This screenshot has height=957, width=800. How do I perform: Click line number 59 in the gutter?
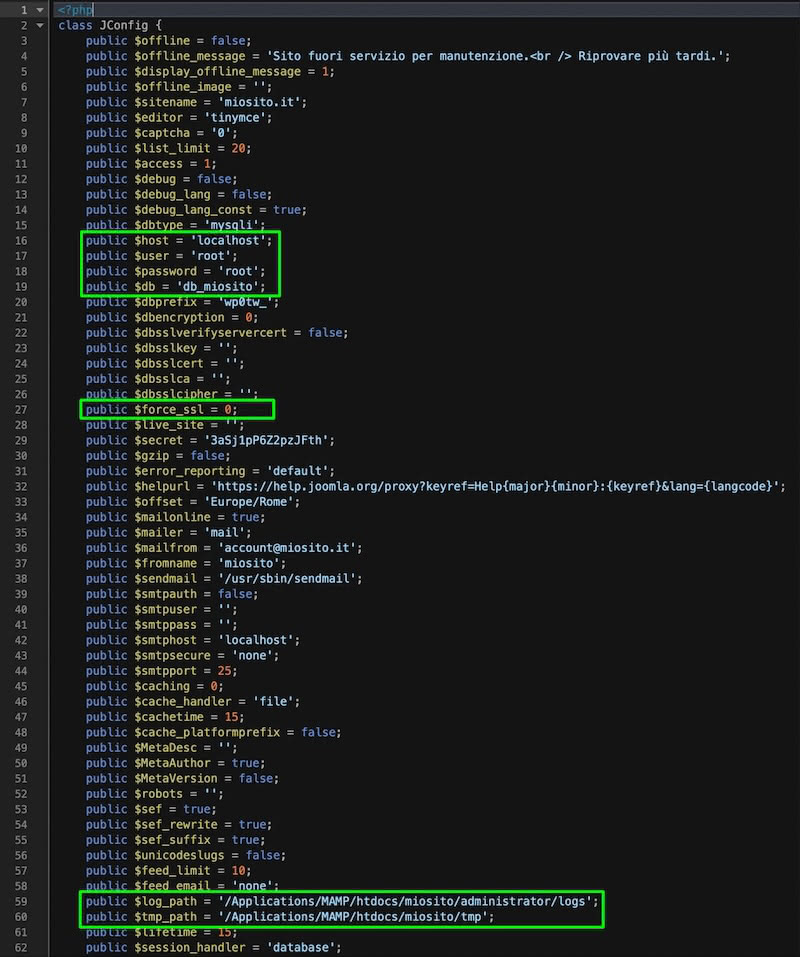21,901
